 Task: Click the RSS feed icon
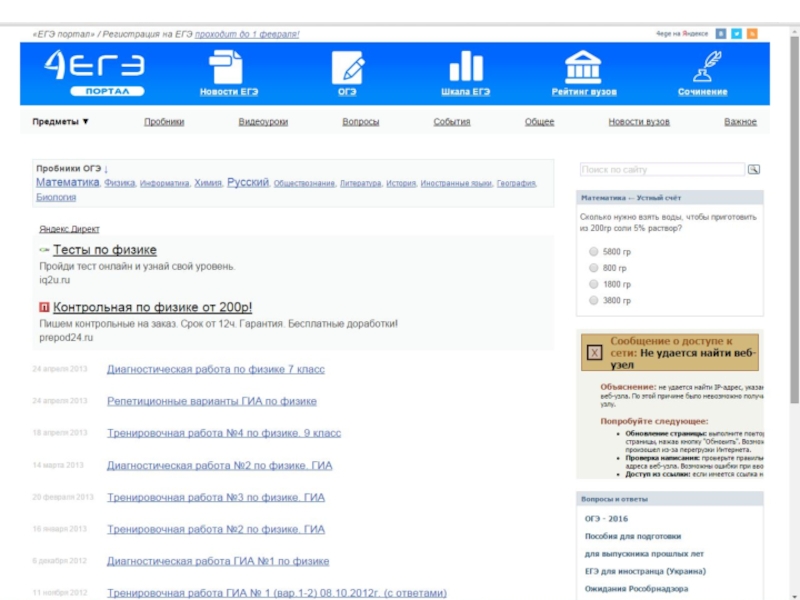click(752, 34)
